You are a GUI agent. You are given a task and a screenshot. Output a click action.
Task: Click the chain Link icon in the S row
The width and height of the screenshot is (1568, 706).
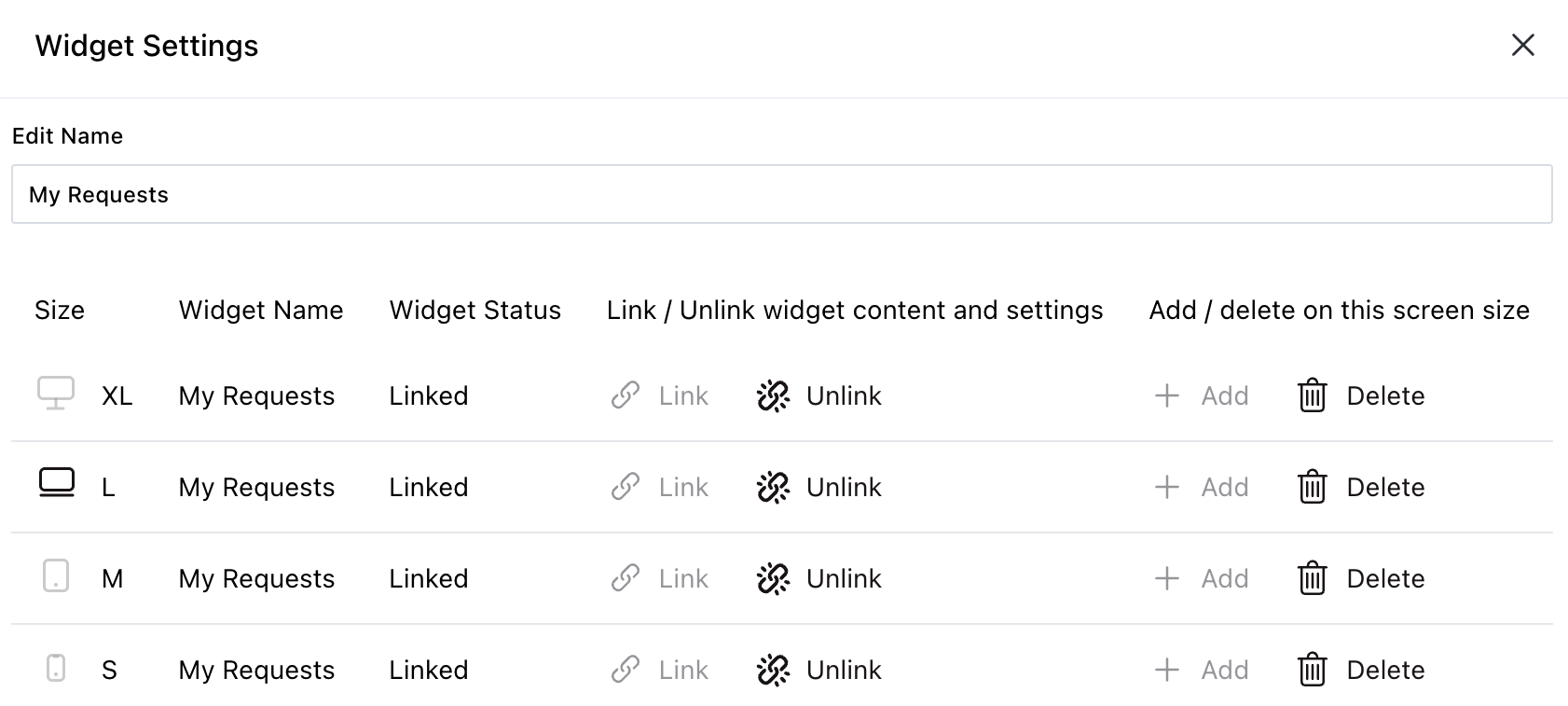coord(625,669)
